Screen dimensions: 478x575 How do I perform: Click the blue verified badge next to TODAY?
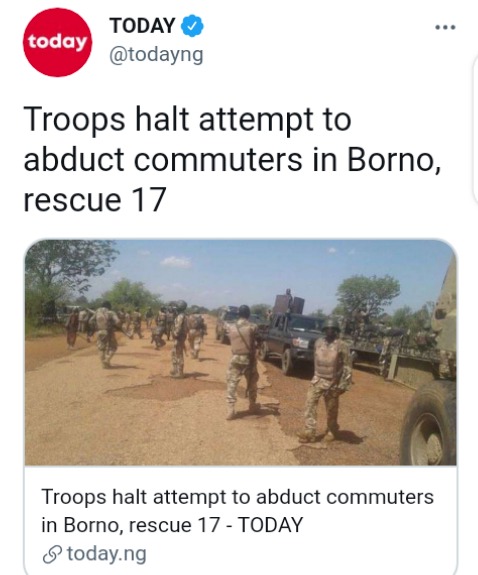point(193,26)
